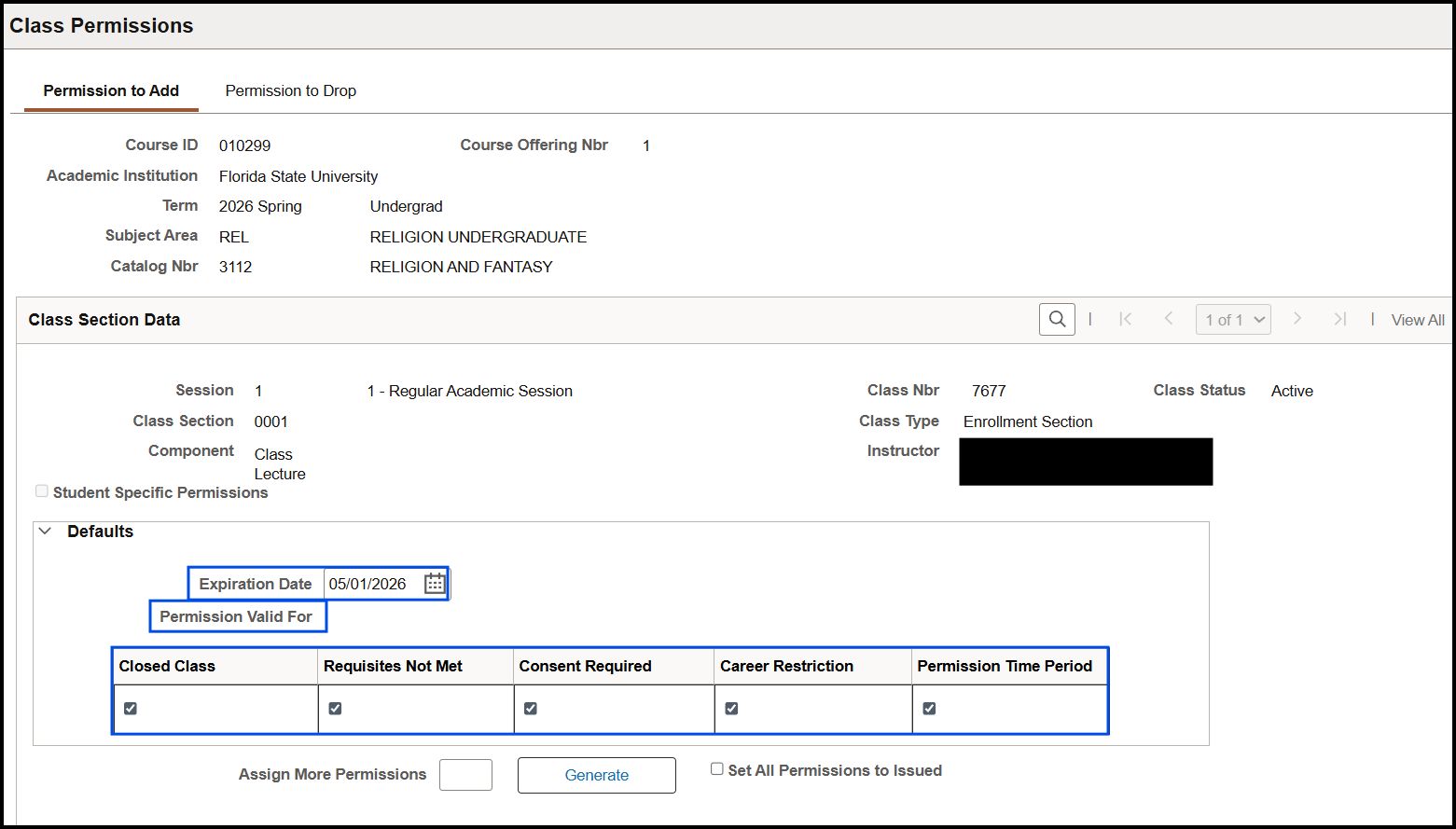Enable Set All Permissions to Issued

coord(717,769)
